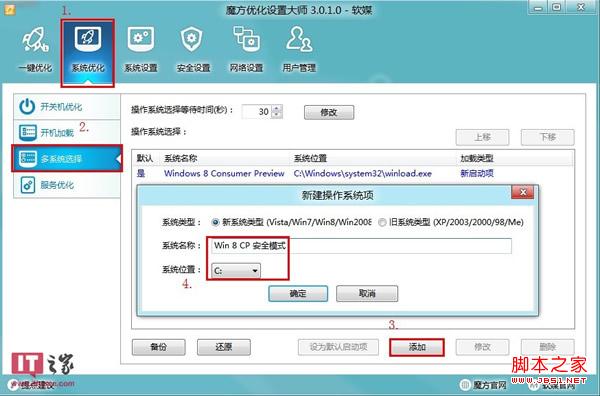Viewport: 600px width, 396px height.
Task: Click the 系统位置 column header
Action: coord(310,158)
